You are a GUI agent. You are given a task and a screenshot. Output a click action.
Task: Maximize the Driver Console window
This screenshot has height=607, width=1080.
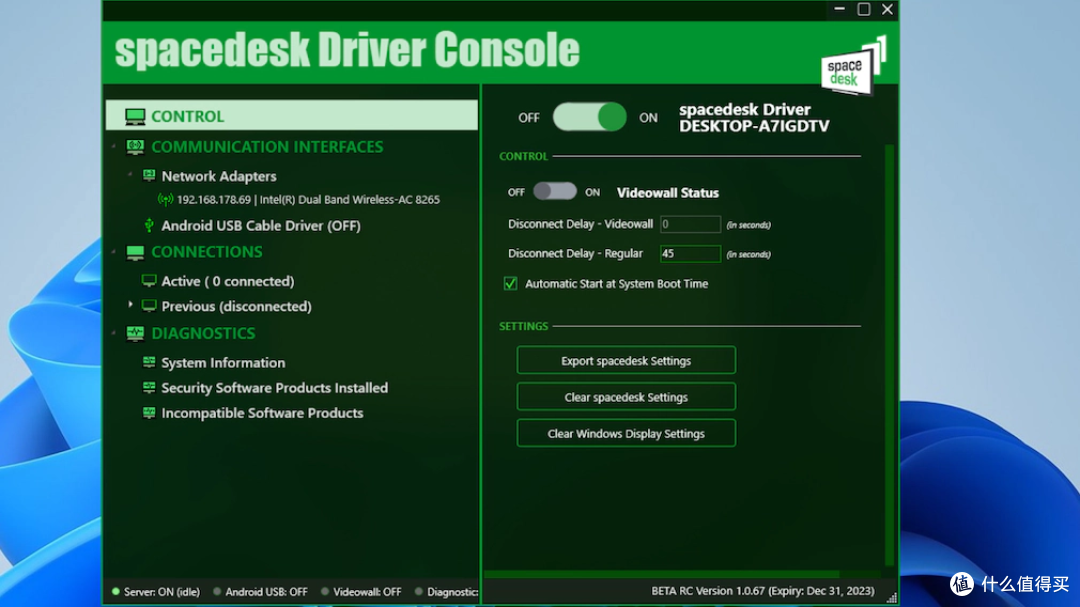pos(864,9)
